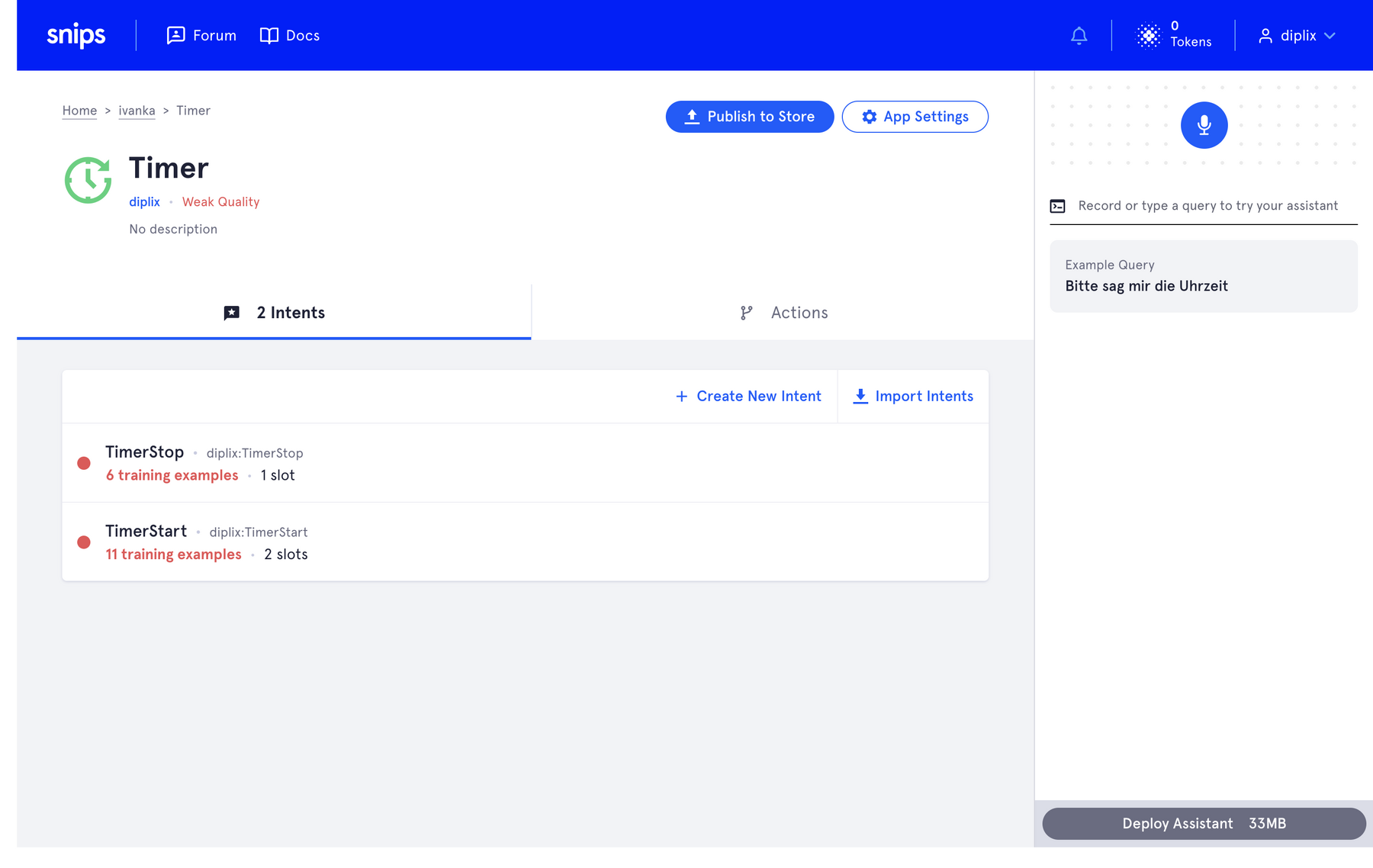The height and width of the screenshot is (868, 1373).
Task: Click the terminal icon beside query field
Action: tap(1057, 206)
